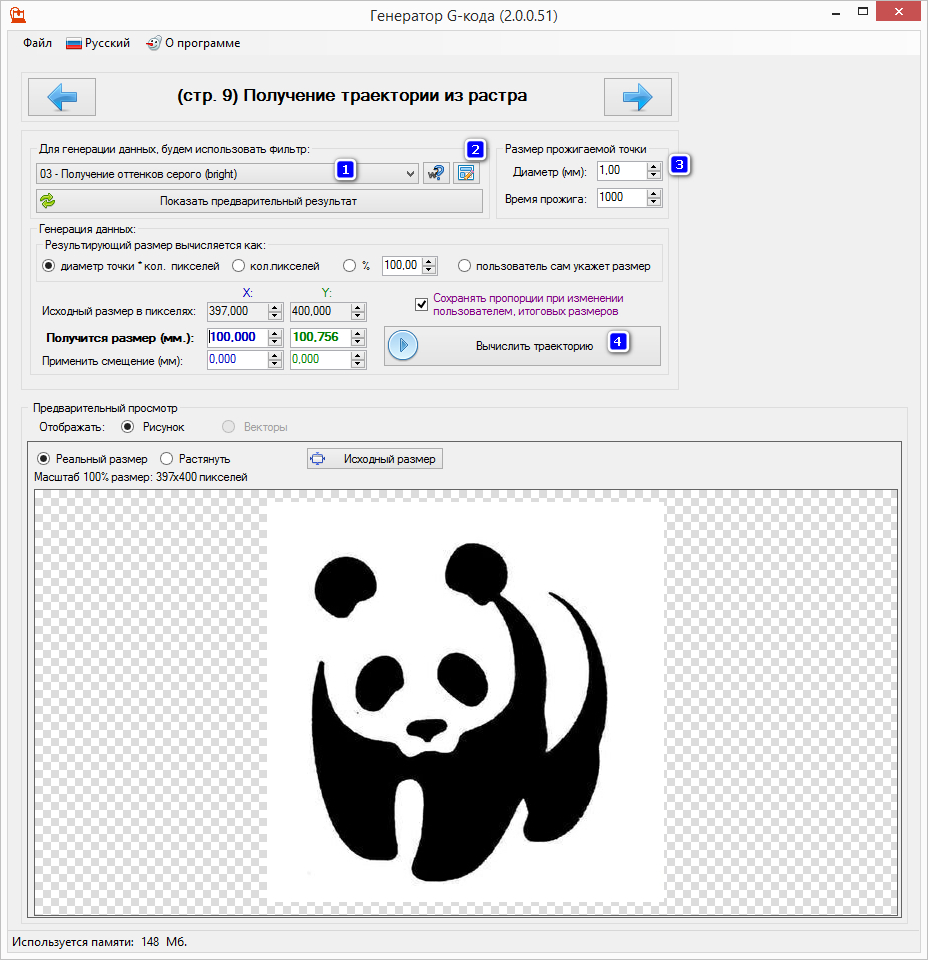928x960 pixels.
Task: Open filter help icon with question mark
Action: 436,173
